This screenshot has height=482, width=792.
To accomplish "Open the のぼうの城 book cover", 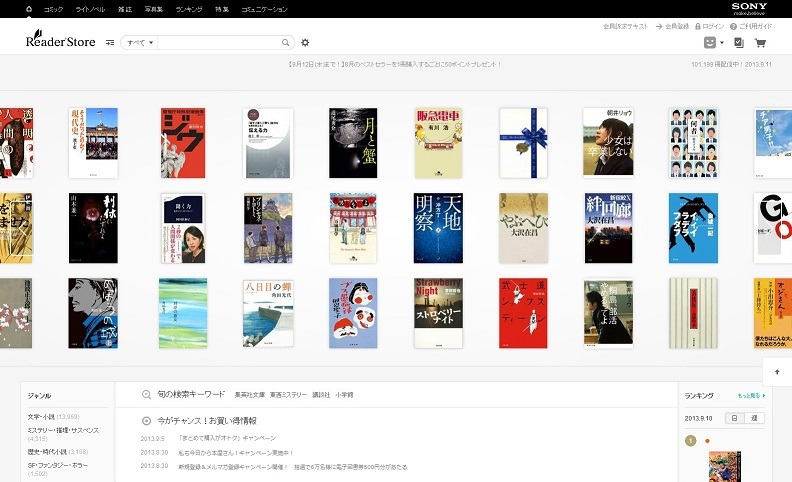I will [x=93, y=313].
